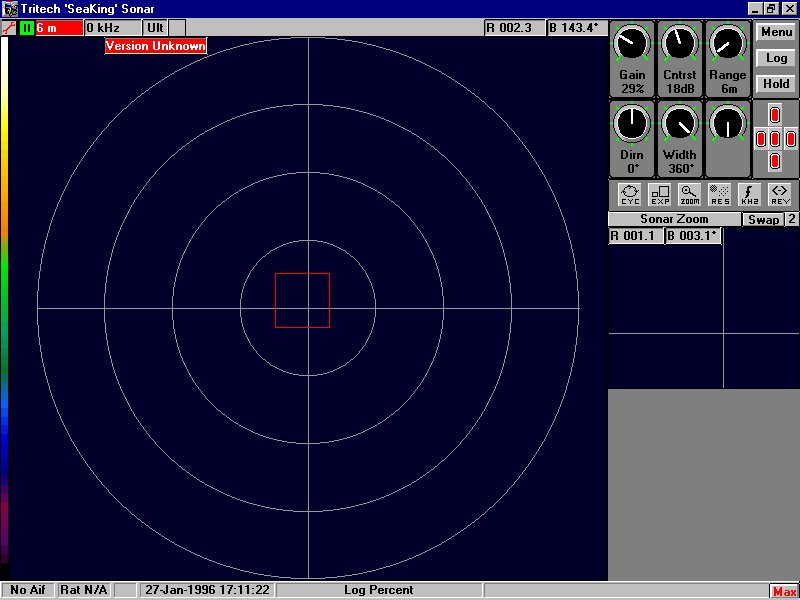Image resolution: width=800 pixels, height=600 pixels.
Task: Click the green pause indicator icon
Action: click(x=27, y=28)
